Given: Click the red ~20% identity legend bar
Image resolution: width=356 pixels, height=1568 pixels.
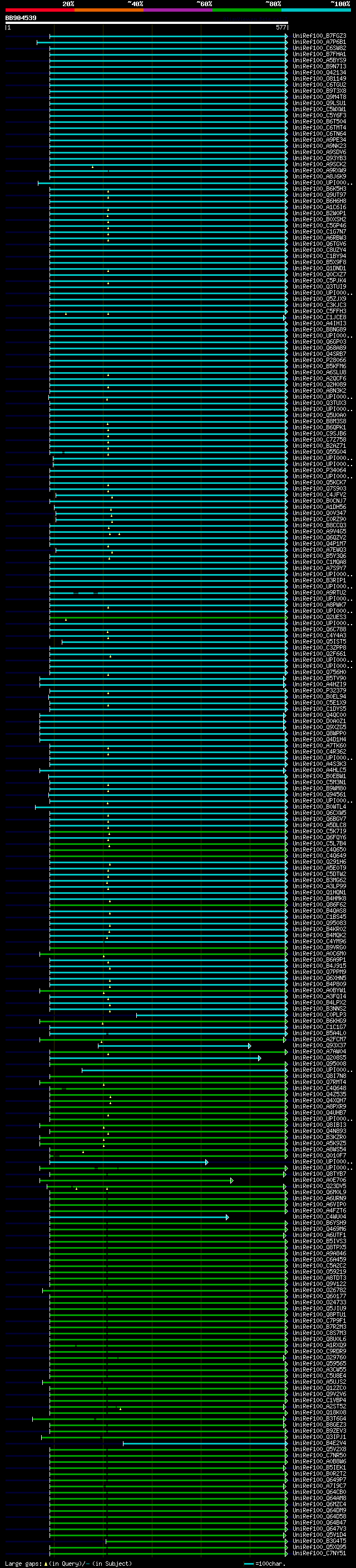Looking at the screenshot, I should click(x=39, y=10).
